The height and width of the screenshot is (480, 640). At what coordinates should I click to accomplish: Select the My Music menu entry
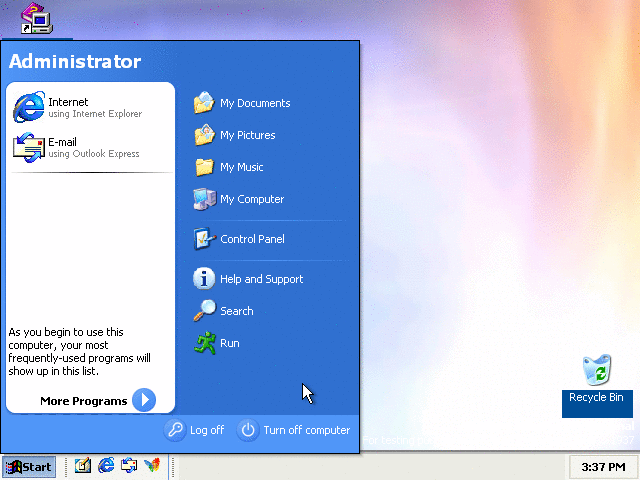[242, 167]
